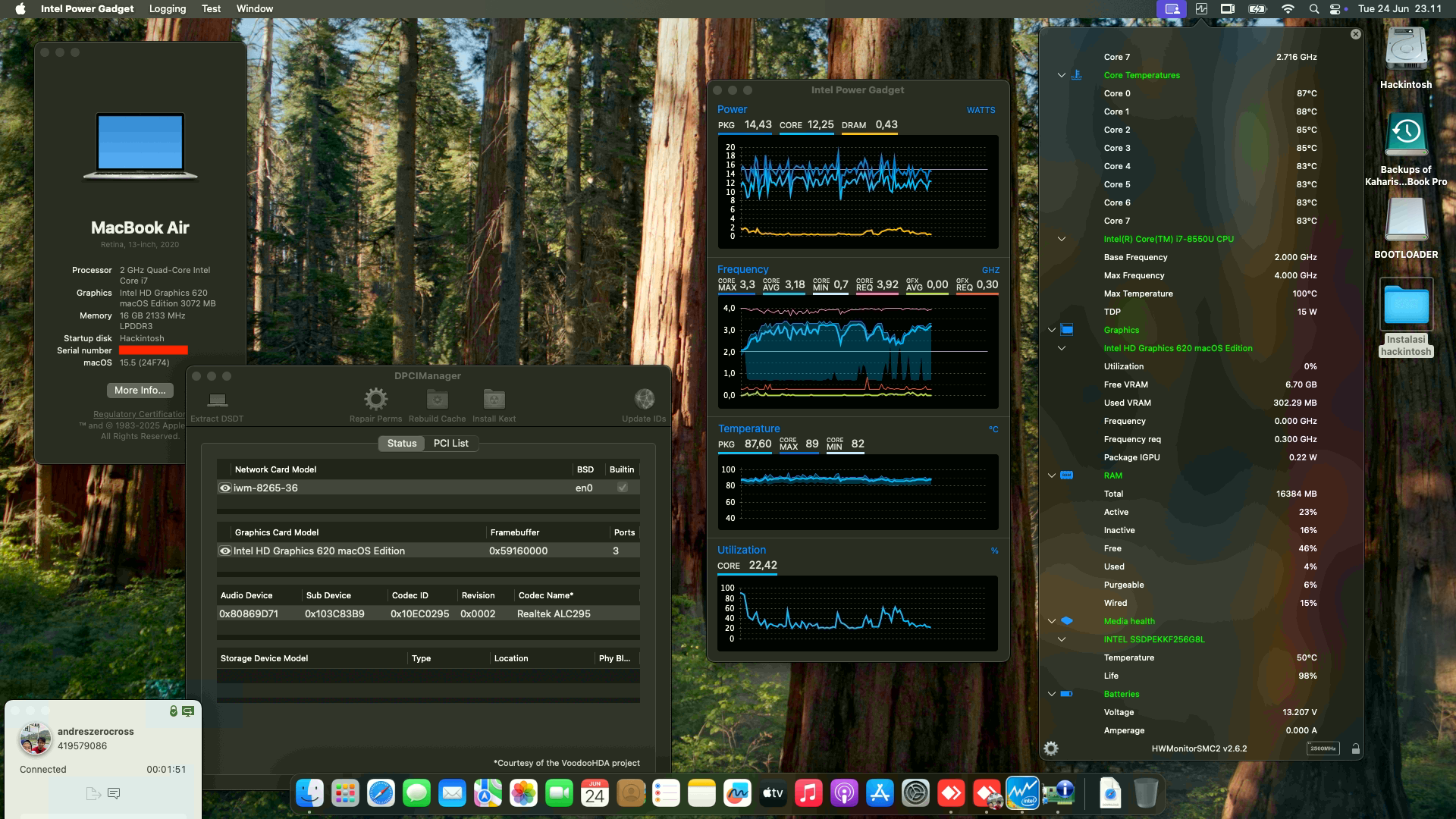Click the More Info button
1456x819 pixels.
140,390
